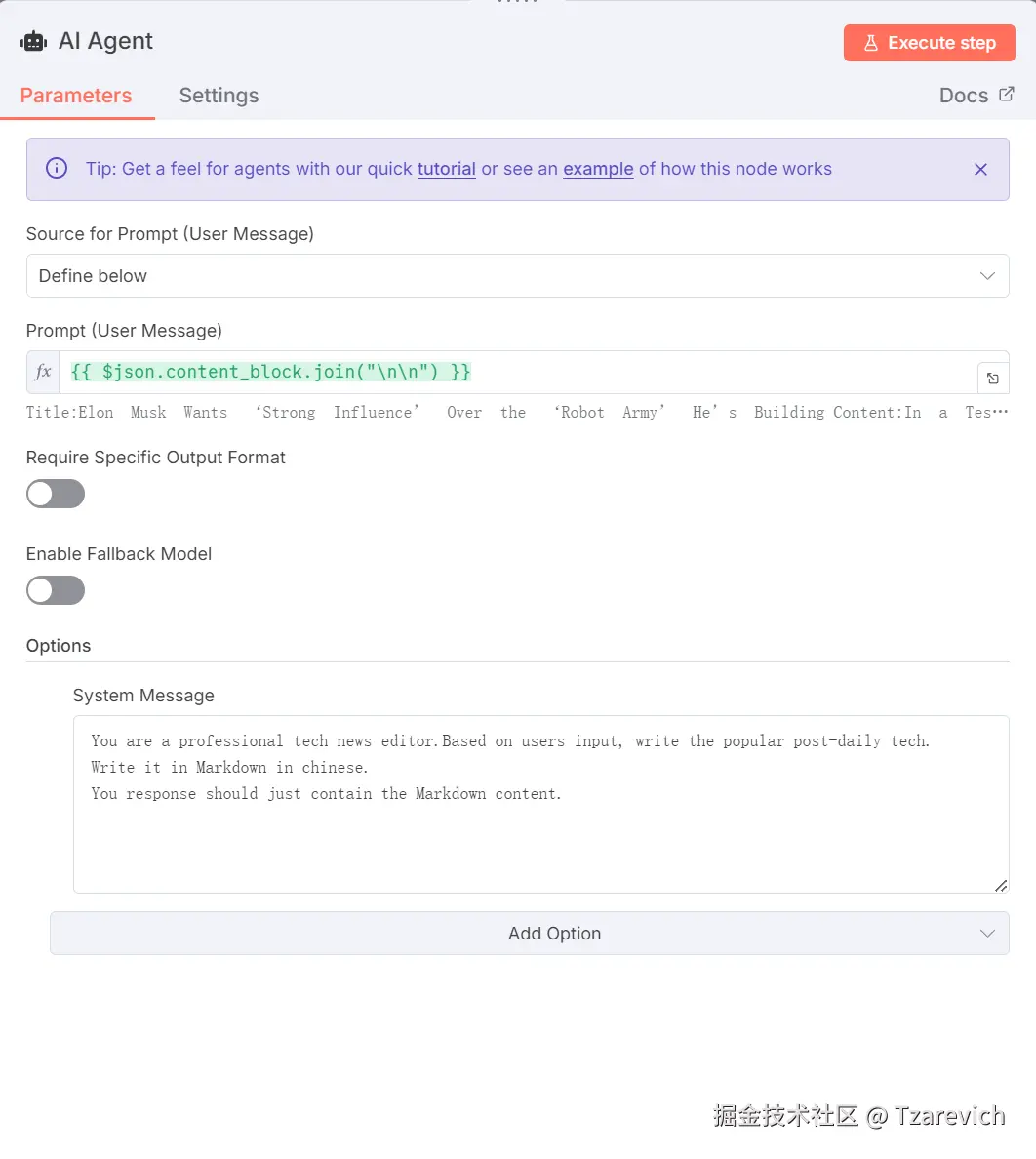
Task: Expand the Source for Prompt dropdown
Action: pos(517,276)
